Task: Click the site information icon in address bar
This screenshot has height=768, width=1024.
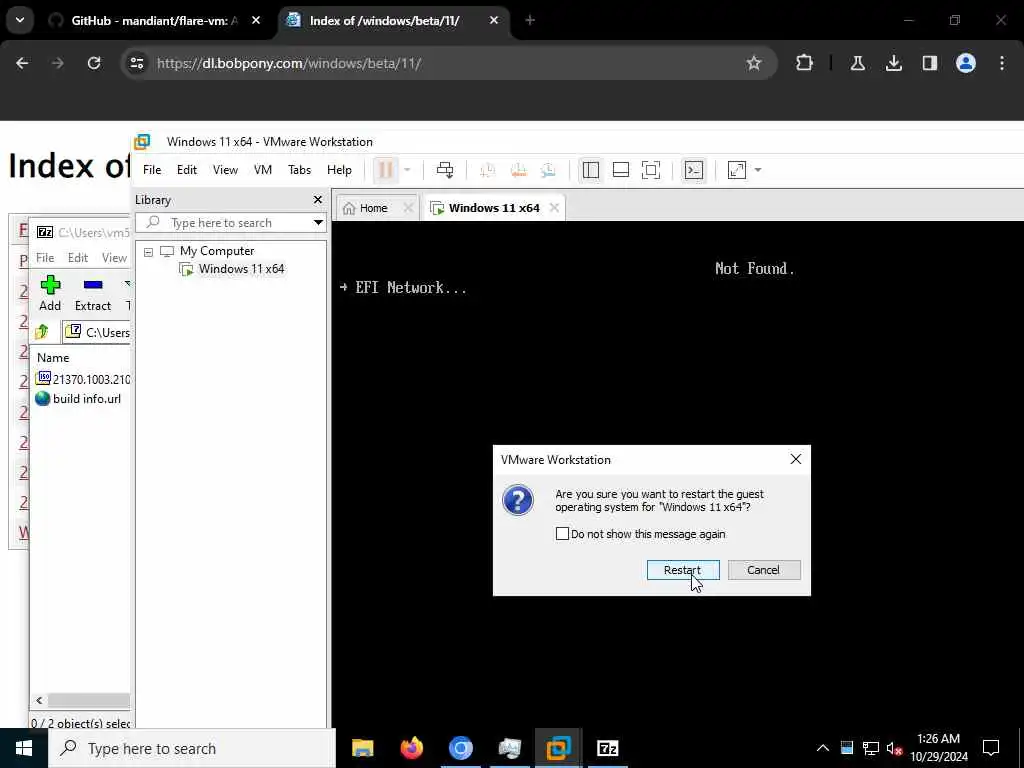Action: point(136,63)
